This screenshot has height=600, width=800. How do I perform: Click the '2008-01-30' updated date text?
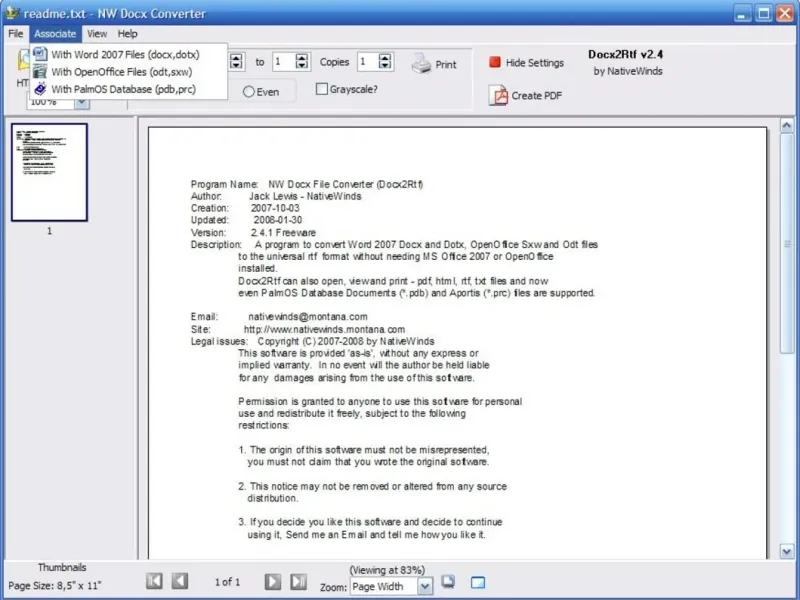278,220
